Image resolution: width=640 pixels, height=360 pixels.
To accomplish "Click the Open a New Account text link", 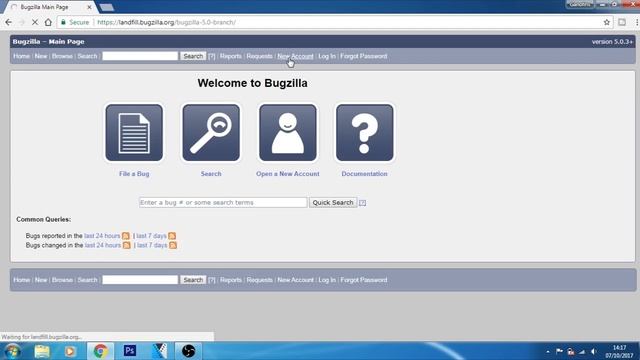I will coord(288,174).
